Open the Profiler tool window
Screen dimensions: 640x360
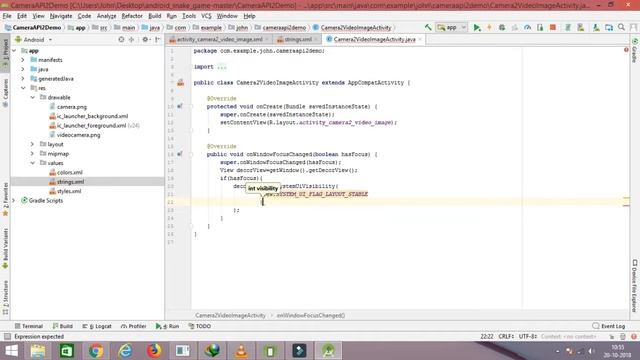(x=133, y=326)
